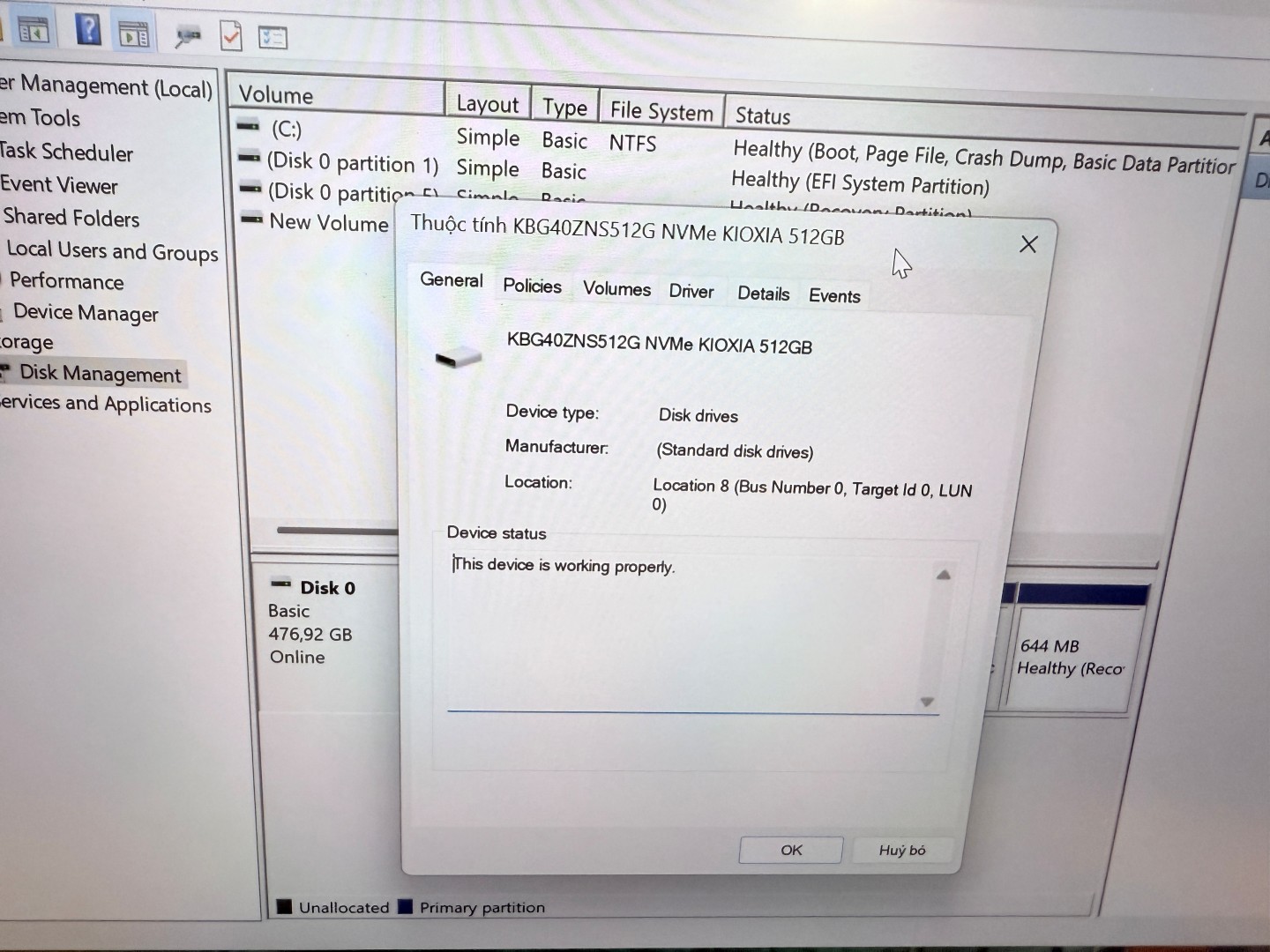Open Performance in the tree

[67, 281]
